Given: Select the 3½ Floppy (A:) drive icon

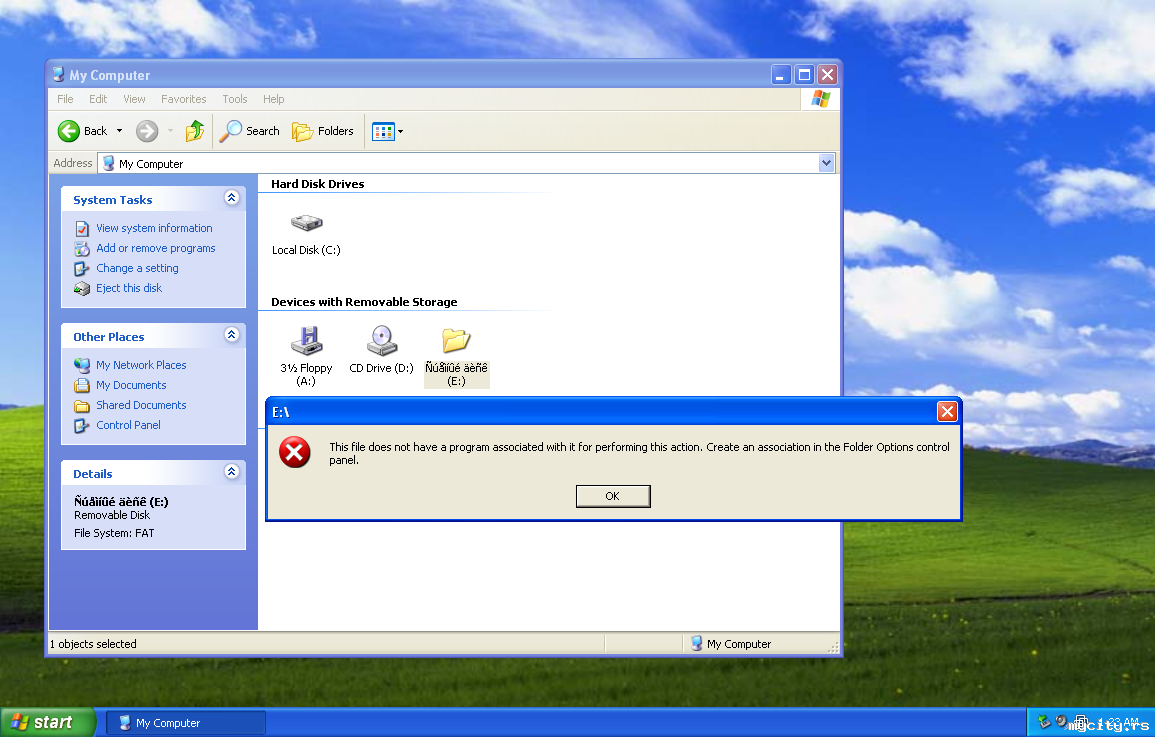Looking at the screenshot, I should click(x=306, y=341).
